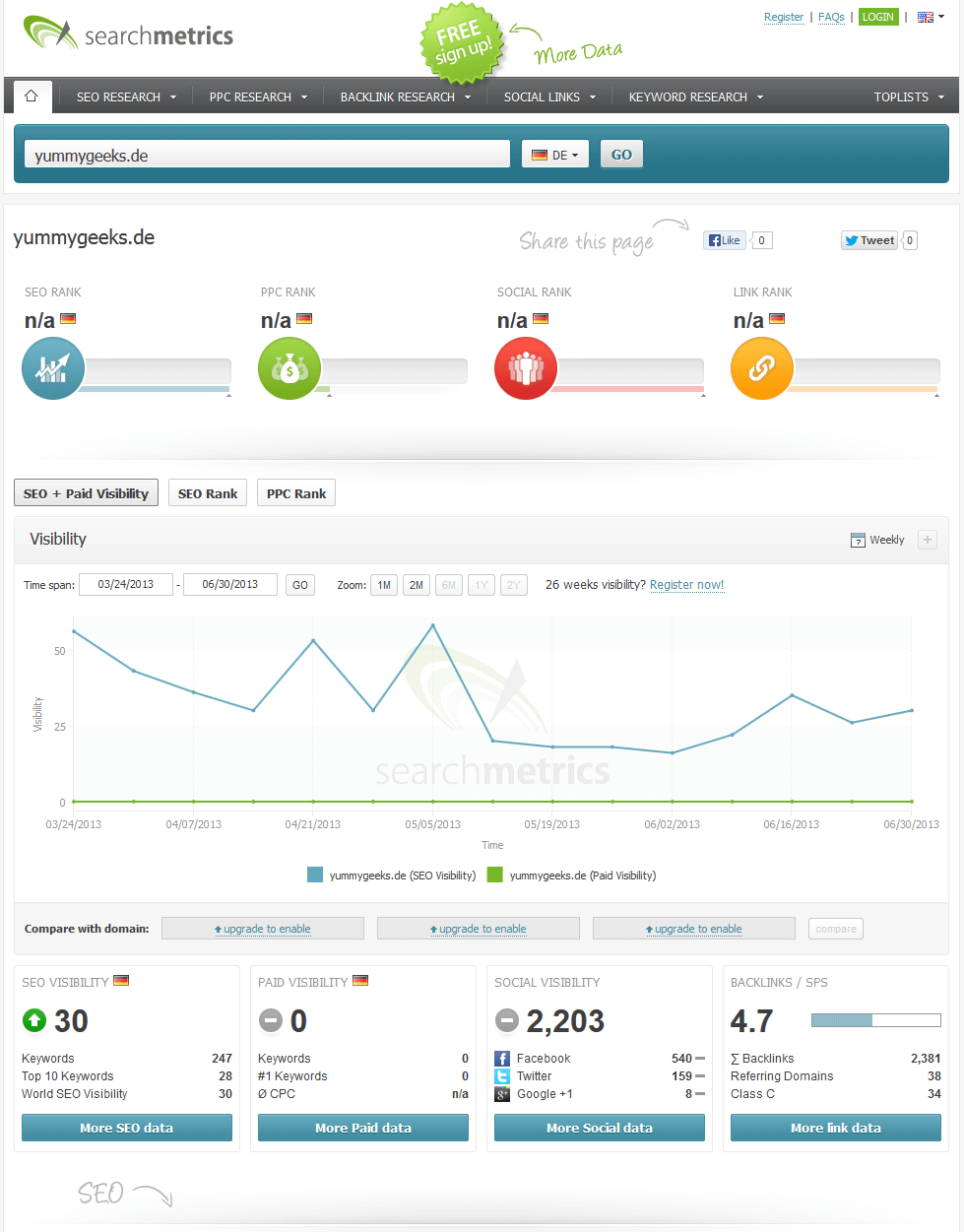Click the red Social Rank people icon

tap(526, 368)
